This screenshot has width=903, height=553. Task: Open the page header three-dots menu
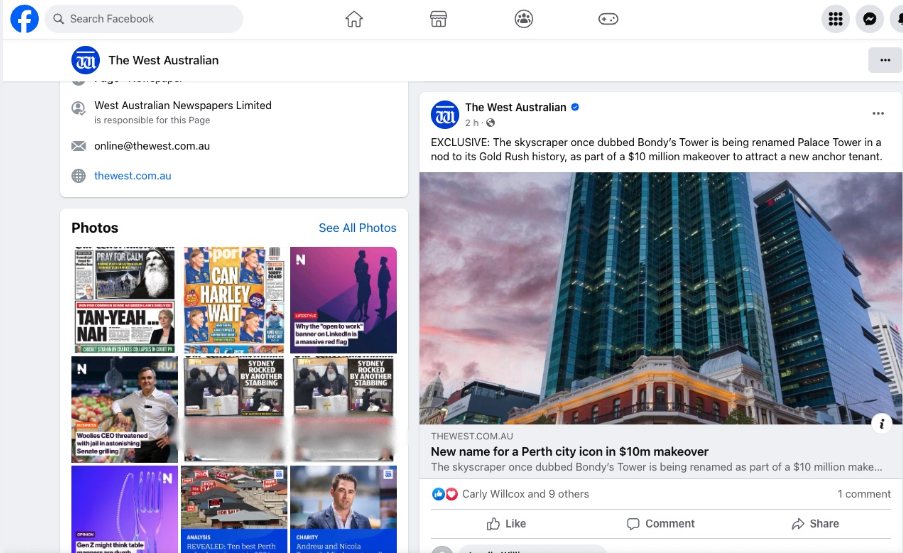(885, 60)
